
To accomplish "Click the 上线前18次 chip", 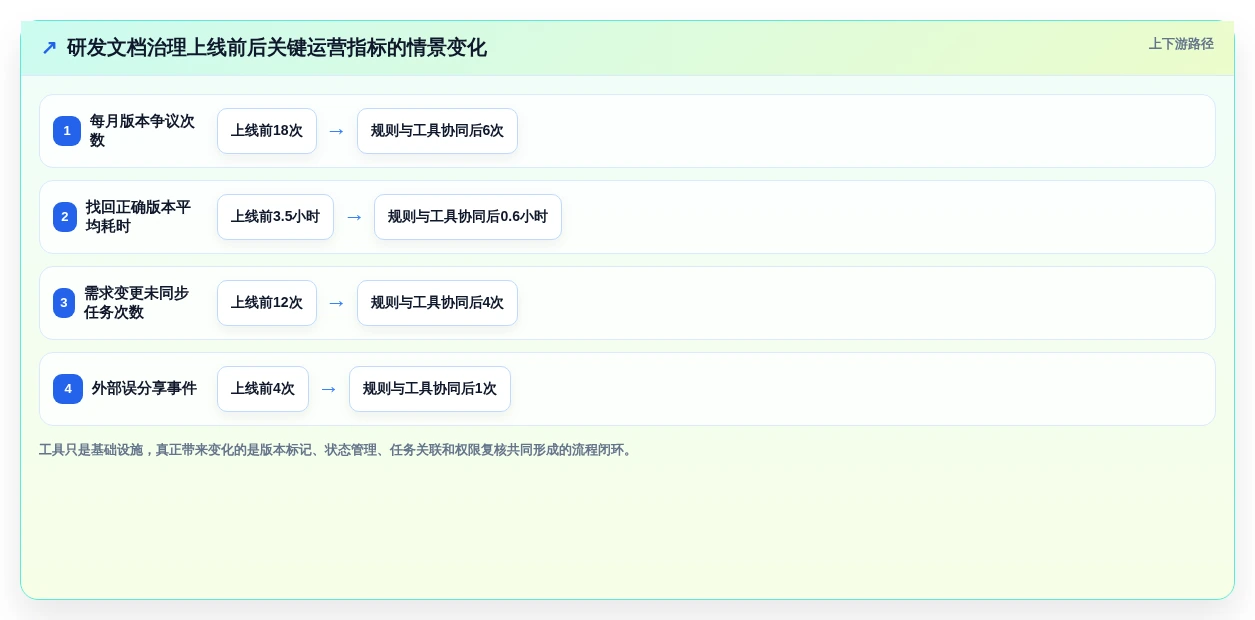I will click(x=267, y=131).
